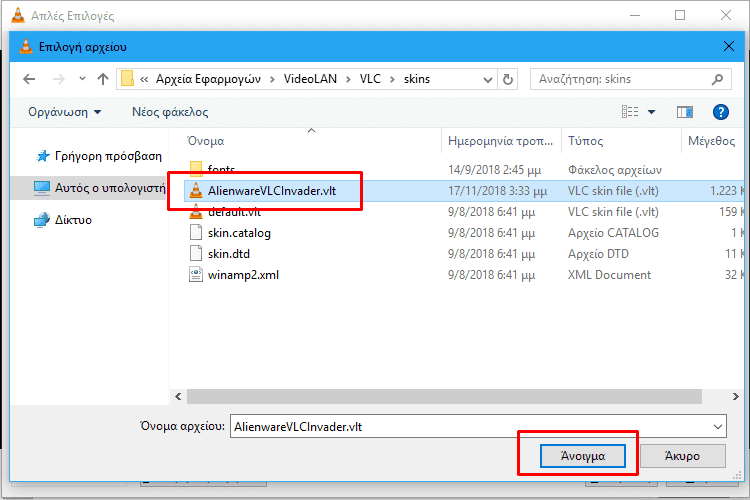
Task: Select Γρήγορη πρόσβαση in sidebar
Action: point(108,156)
